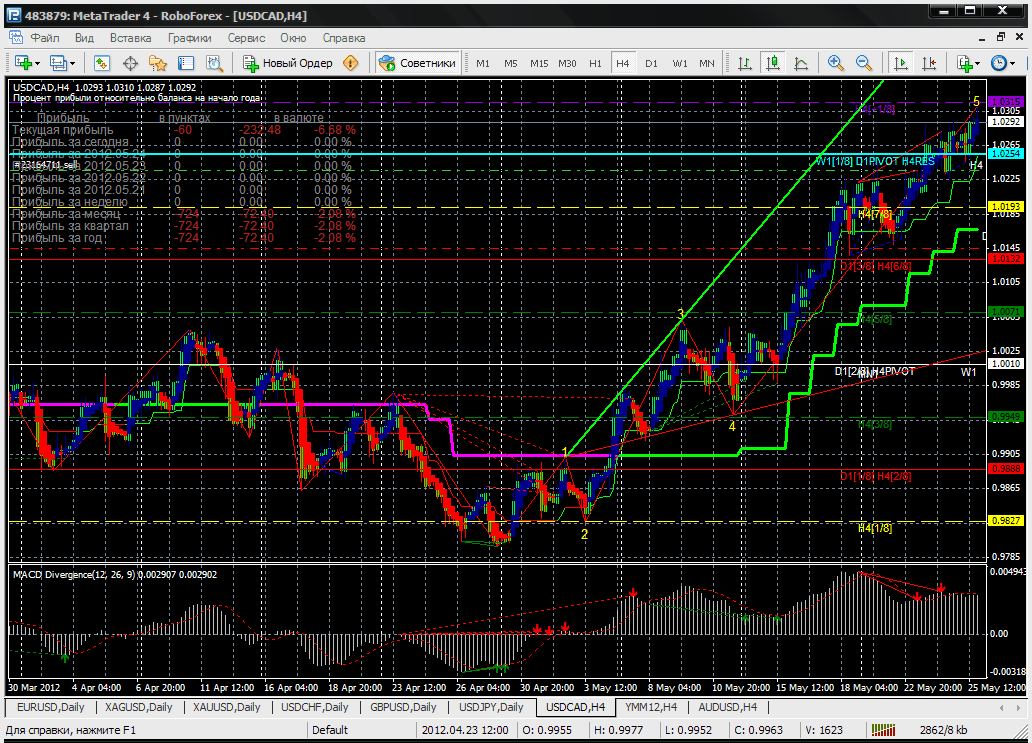Open the Strategy Tester magnifier icon
Viewport: 1032px width, 743px height.
coord(215,63)
